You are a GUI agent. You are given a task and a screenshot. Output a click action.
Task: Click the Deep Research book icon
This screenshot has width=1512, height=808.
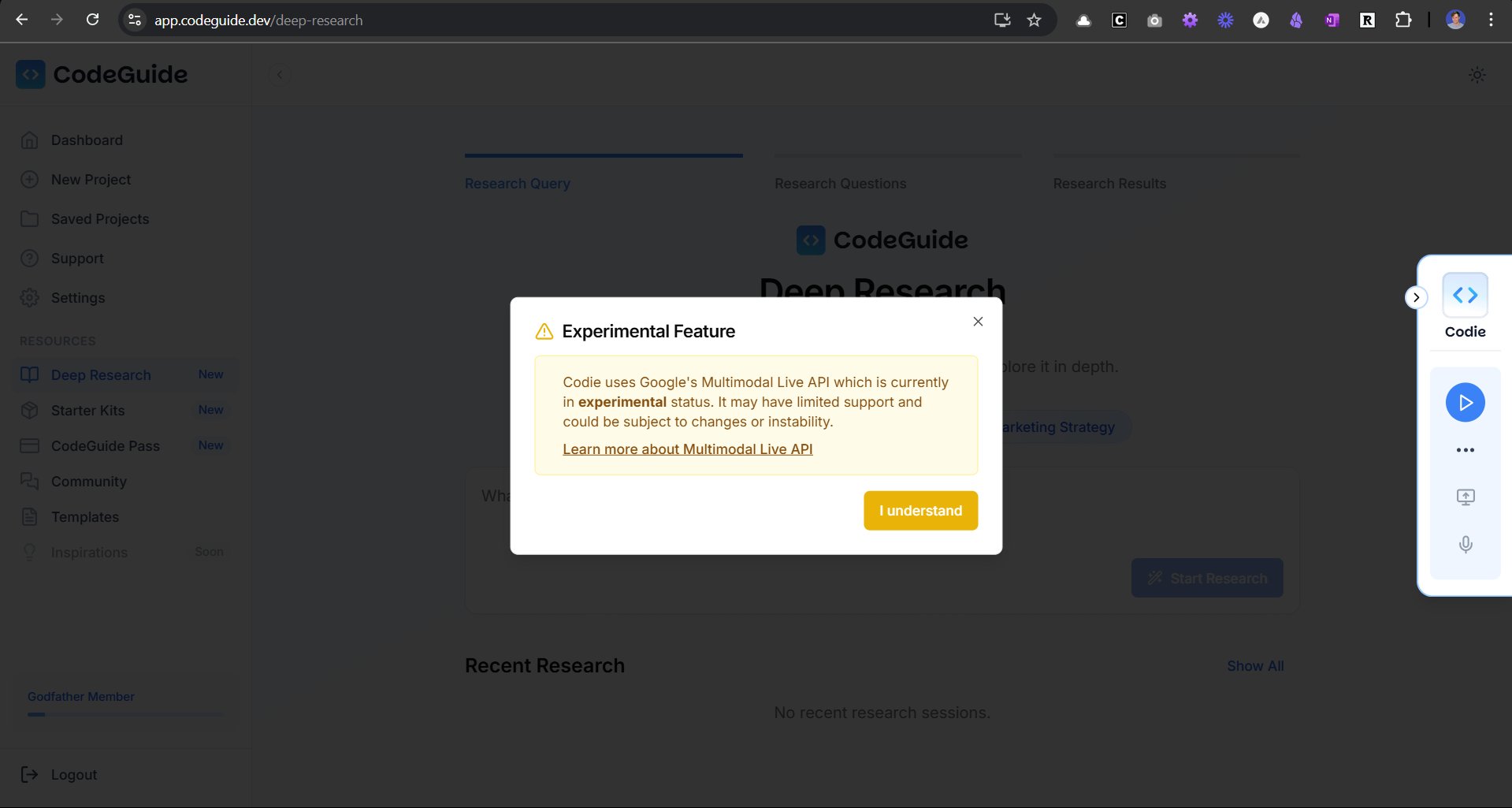point(30,375)
